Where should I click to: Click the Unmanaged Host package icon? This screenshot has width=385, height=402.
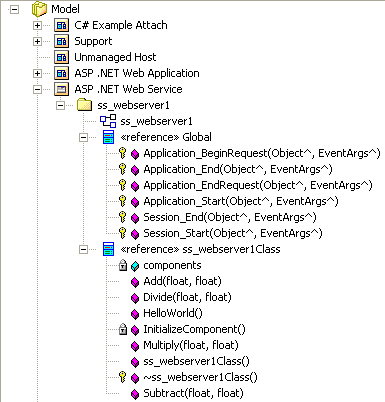coord(62,57)
